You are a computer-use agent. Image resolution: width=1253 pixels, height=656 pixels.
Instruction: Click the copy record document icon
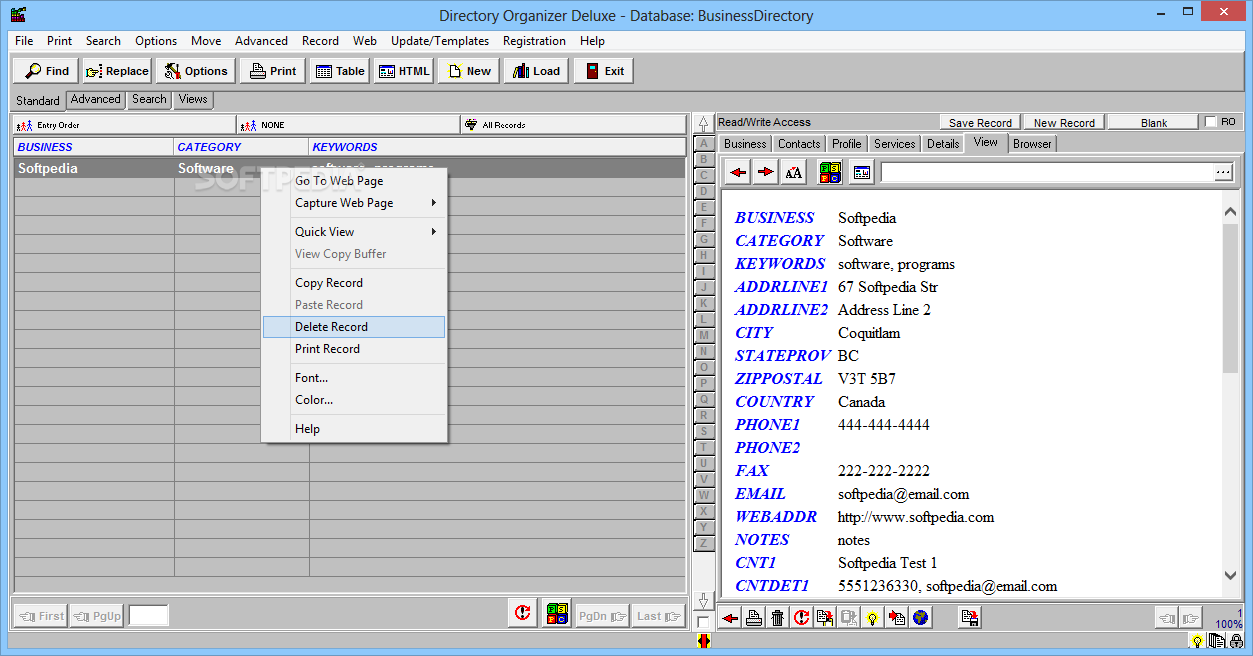click(825, 618)
